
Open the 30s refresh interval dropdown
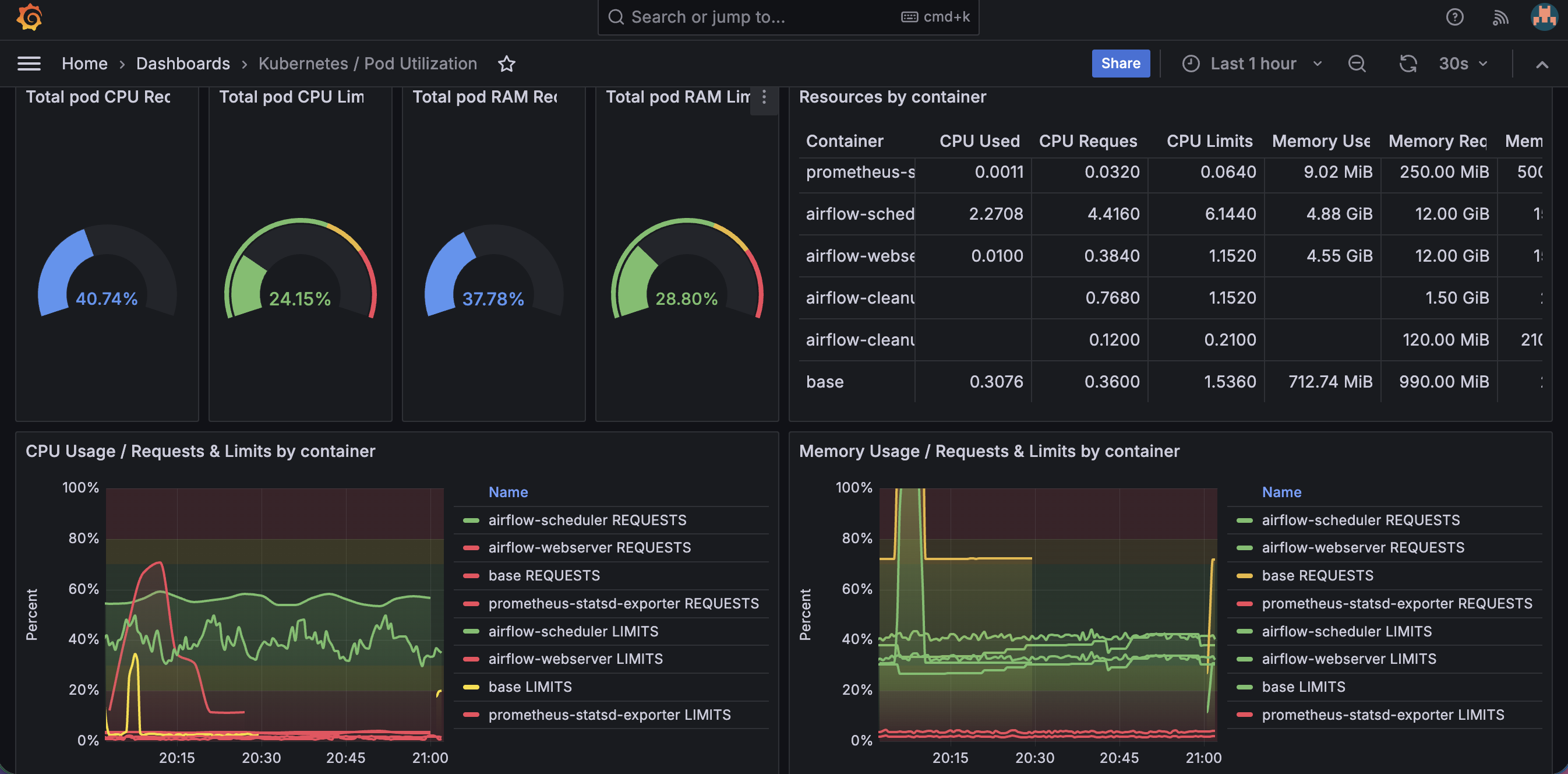1462,64
